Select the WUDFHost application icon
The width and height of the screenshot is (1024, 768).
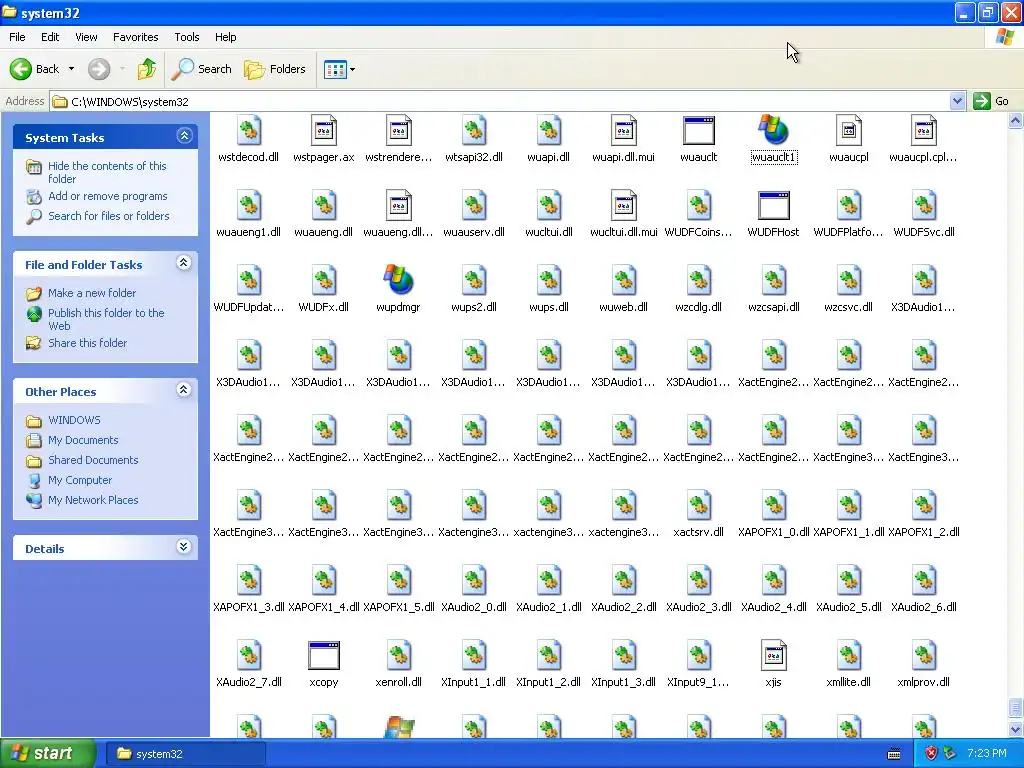pyautogui.click(x=774, y=205)
